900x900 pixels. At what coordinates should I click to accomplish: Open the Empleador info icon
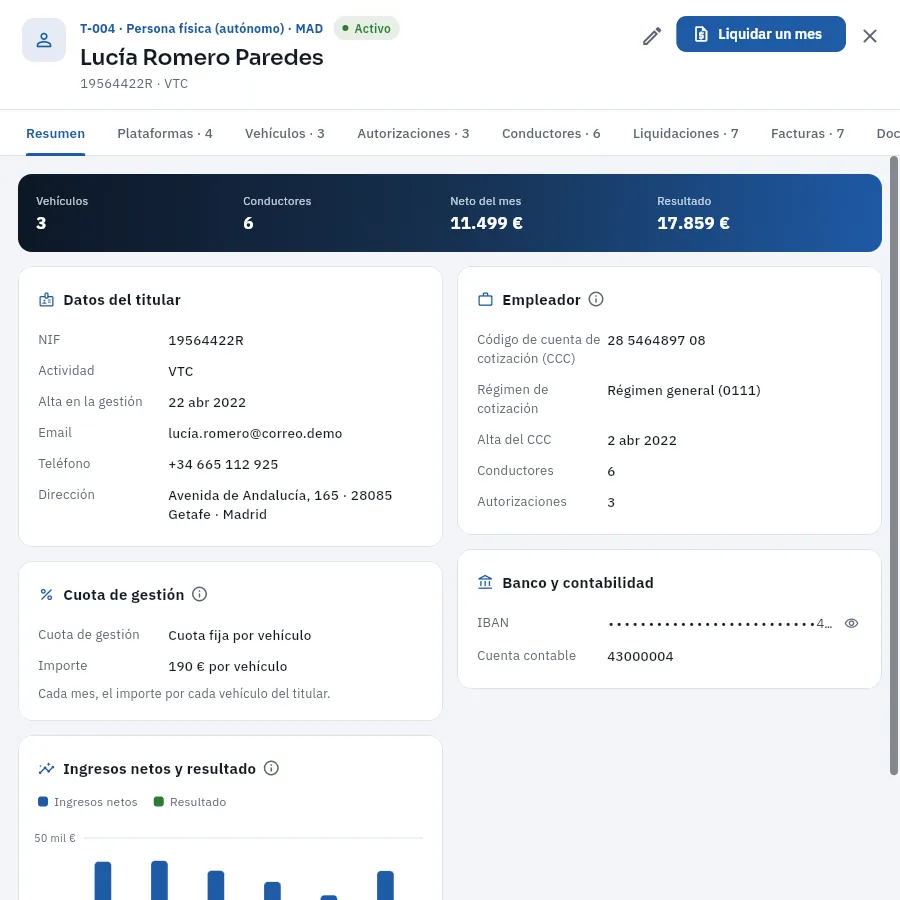coord(596,299)
